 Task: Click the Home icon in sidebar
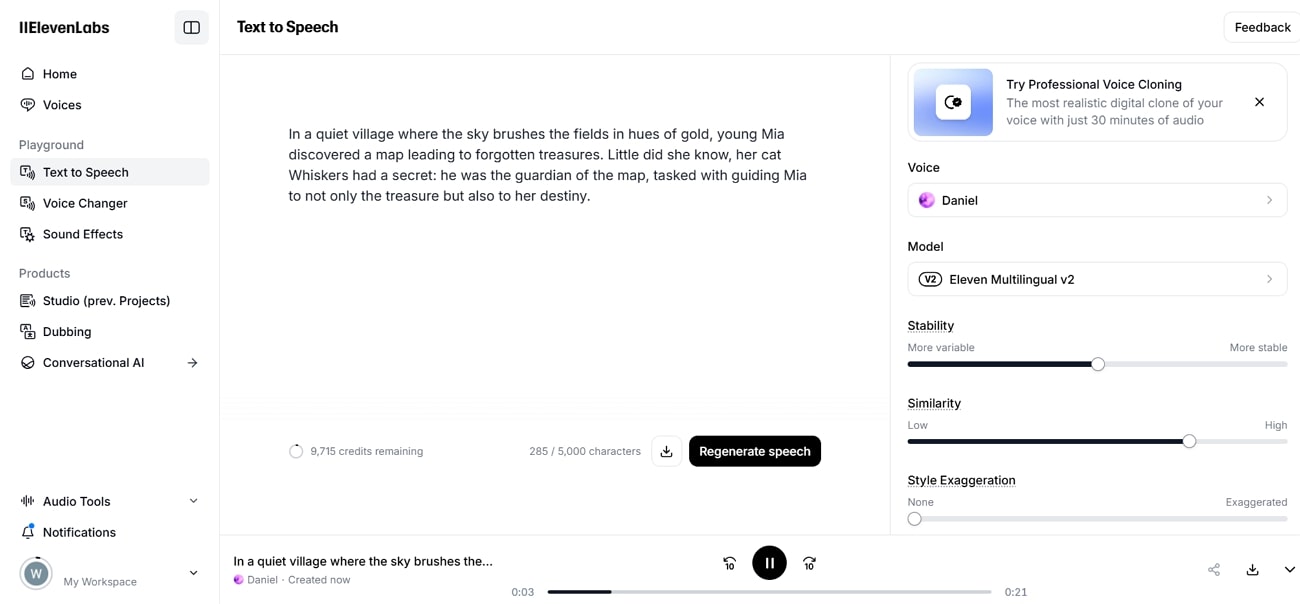[x=28, y=74]
